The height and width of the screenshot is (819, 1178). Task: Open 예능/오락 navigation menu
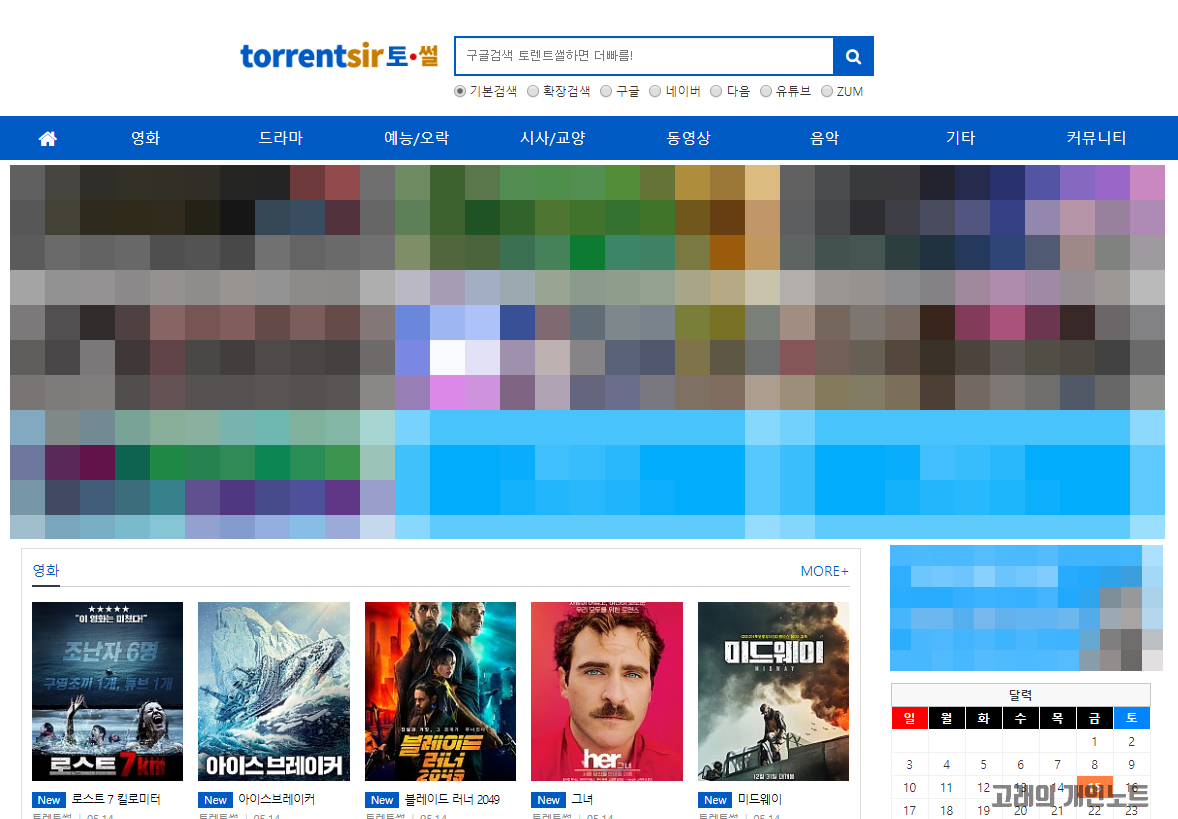pos(416,138)
